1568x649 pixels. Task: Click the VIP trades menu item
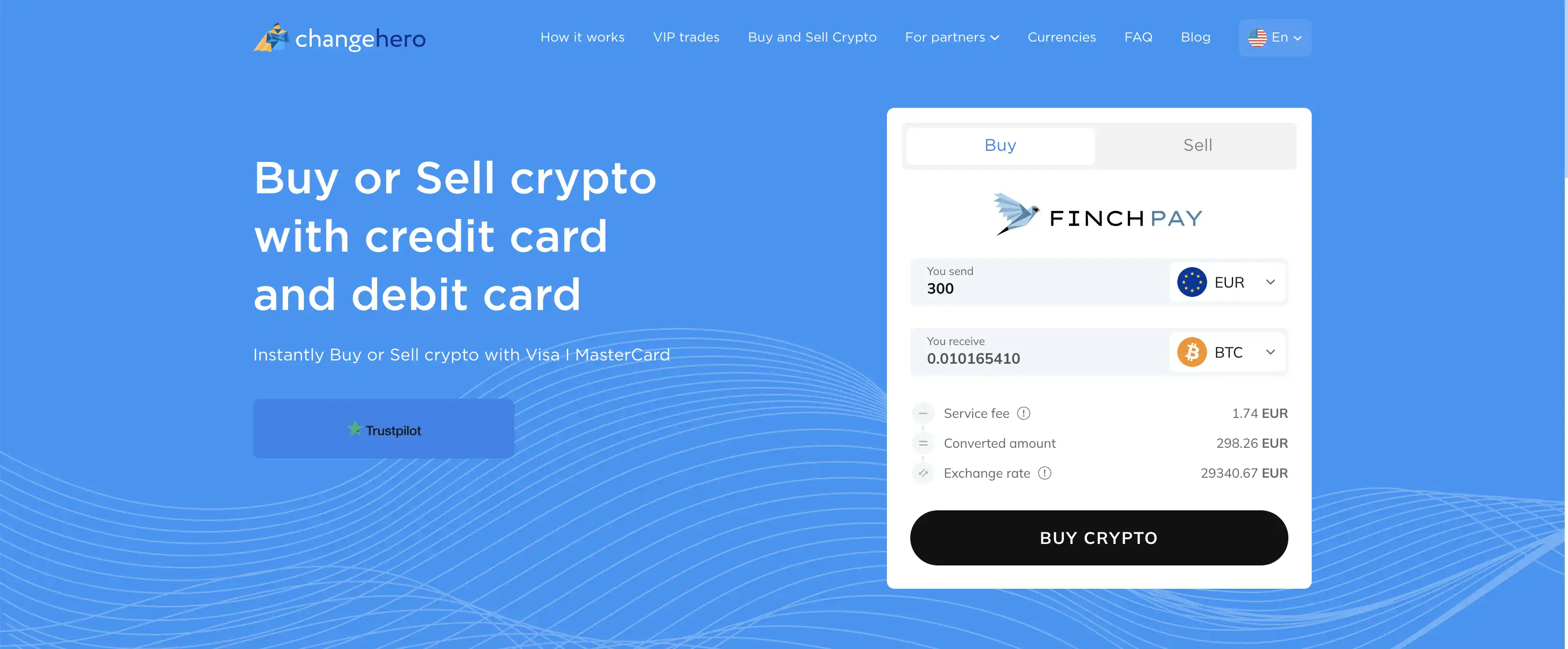(686, 36)
